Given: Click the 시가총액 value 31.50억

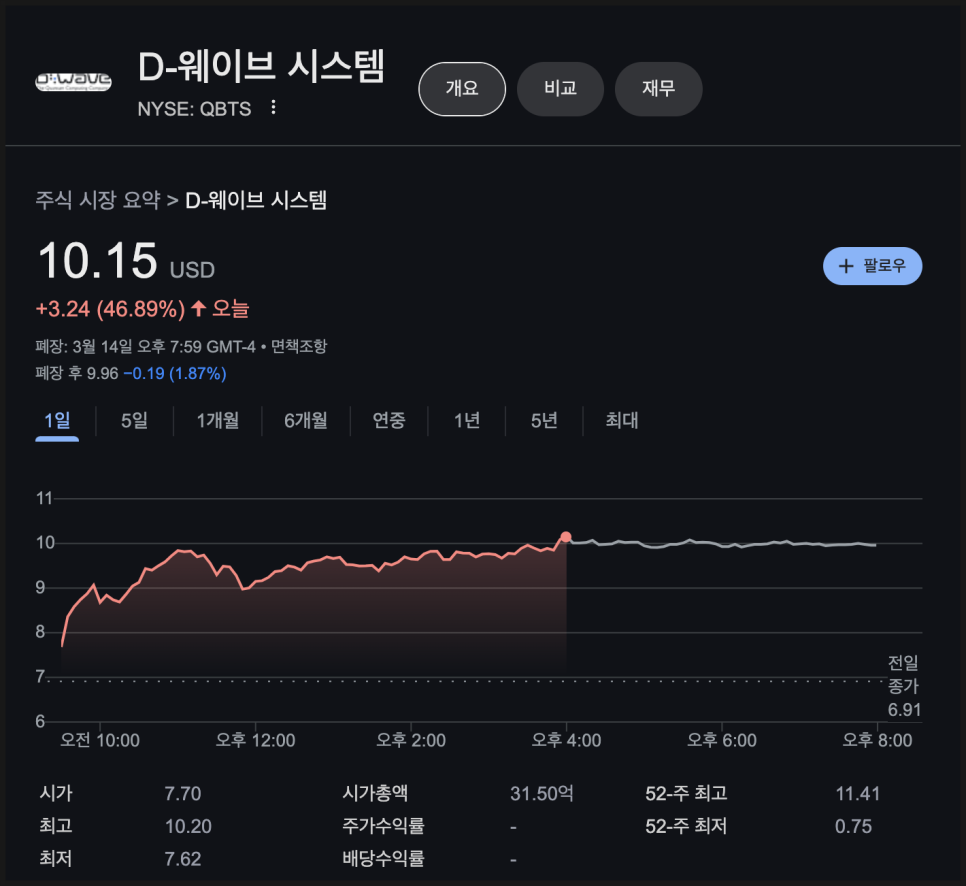Looking at the screenshot, I should 542,794.
